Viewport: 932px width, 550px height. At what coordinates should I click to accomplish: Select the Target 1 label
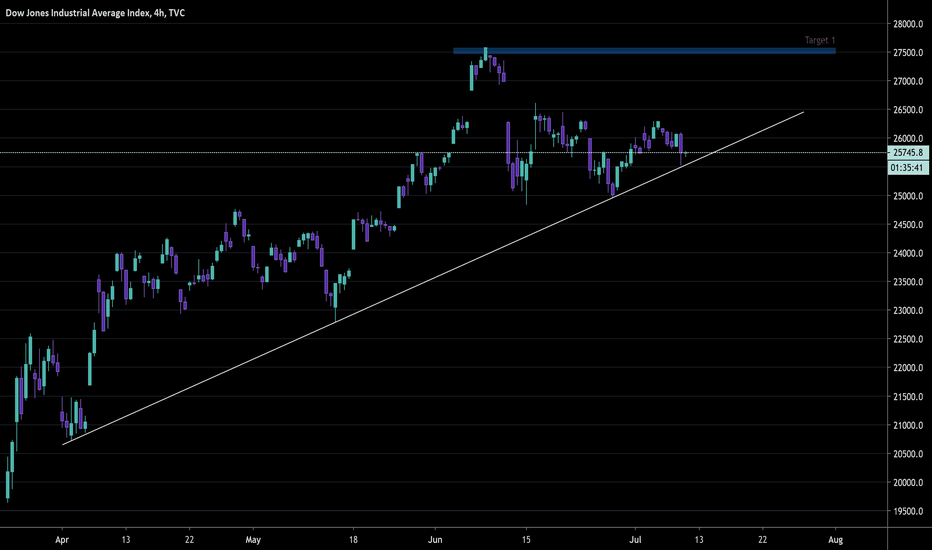click(820, 40)
